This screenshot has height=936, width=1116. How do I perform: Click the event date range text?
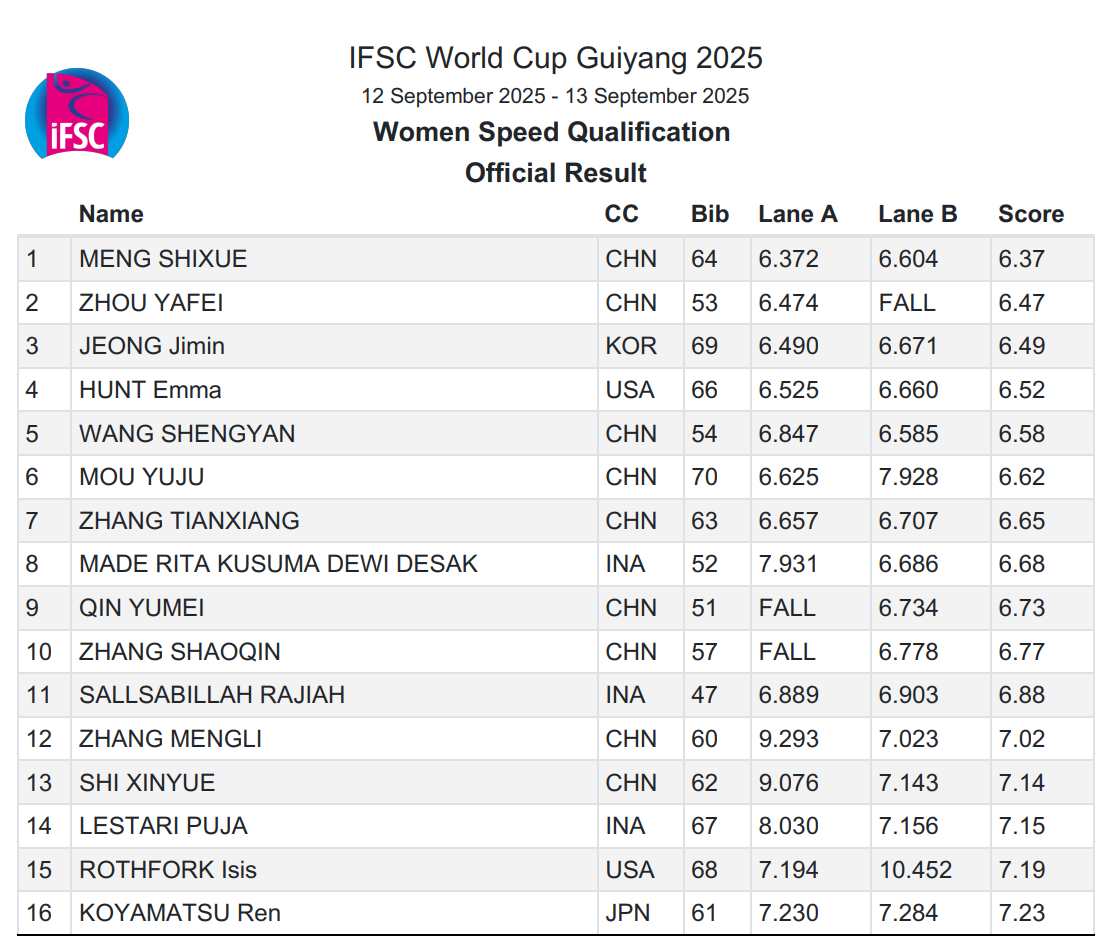click(555, 96)
